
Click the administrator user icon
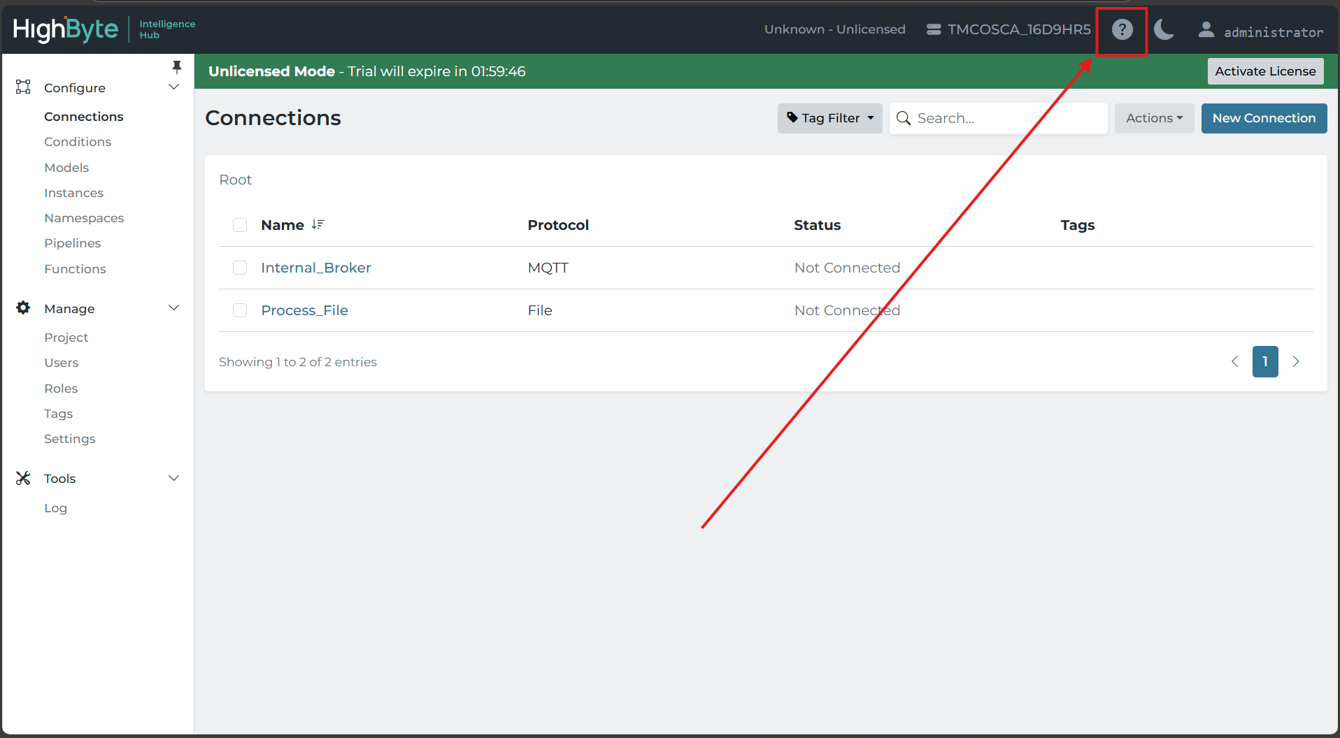tap(1206, 30)
